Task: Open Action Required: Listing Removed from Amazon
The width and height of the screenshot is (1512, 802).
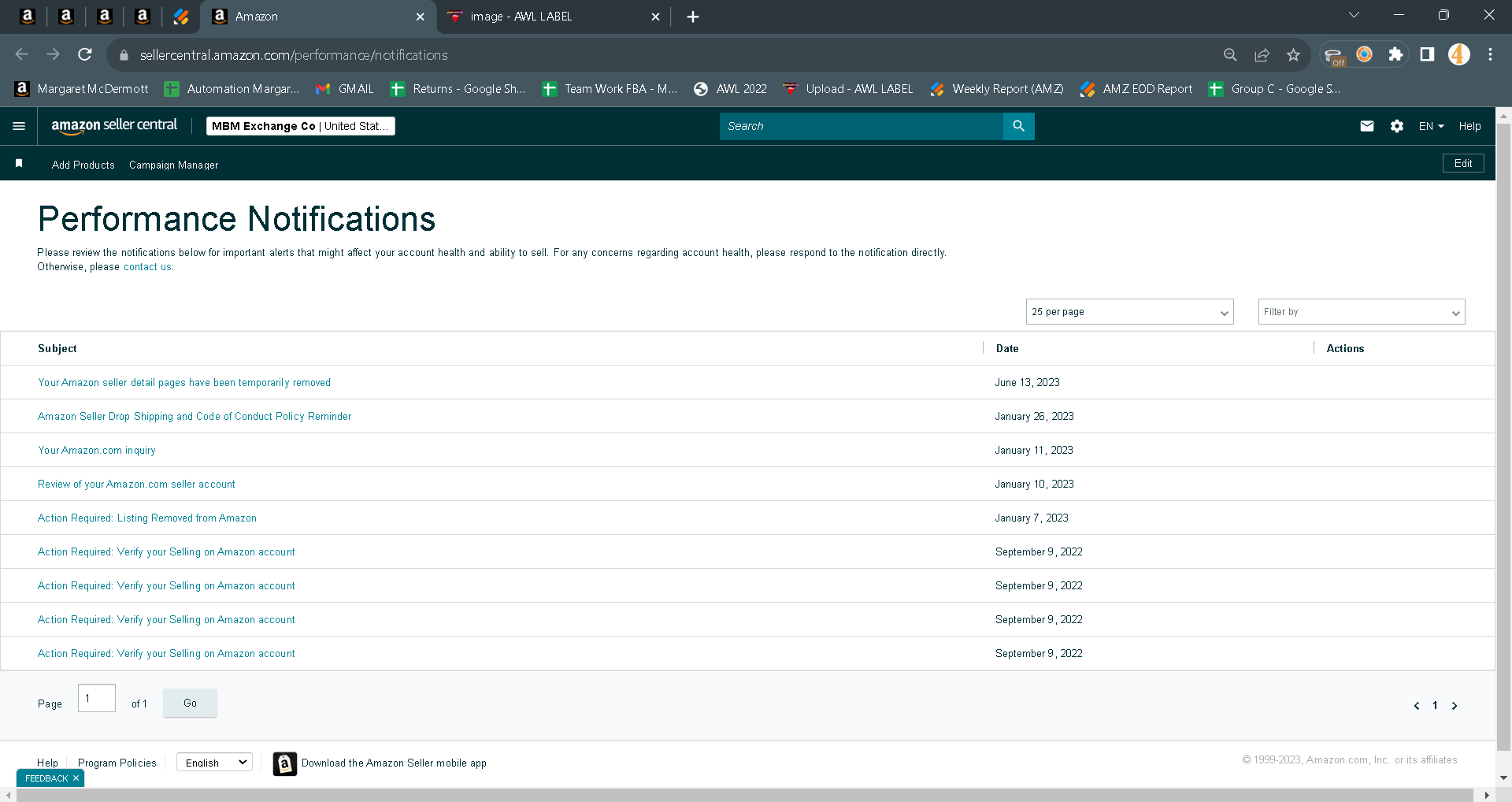Action: coord(147,518)
